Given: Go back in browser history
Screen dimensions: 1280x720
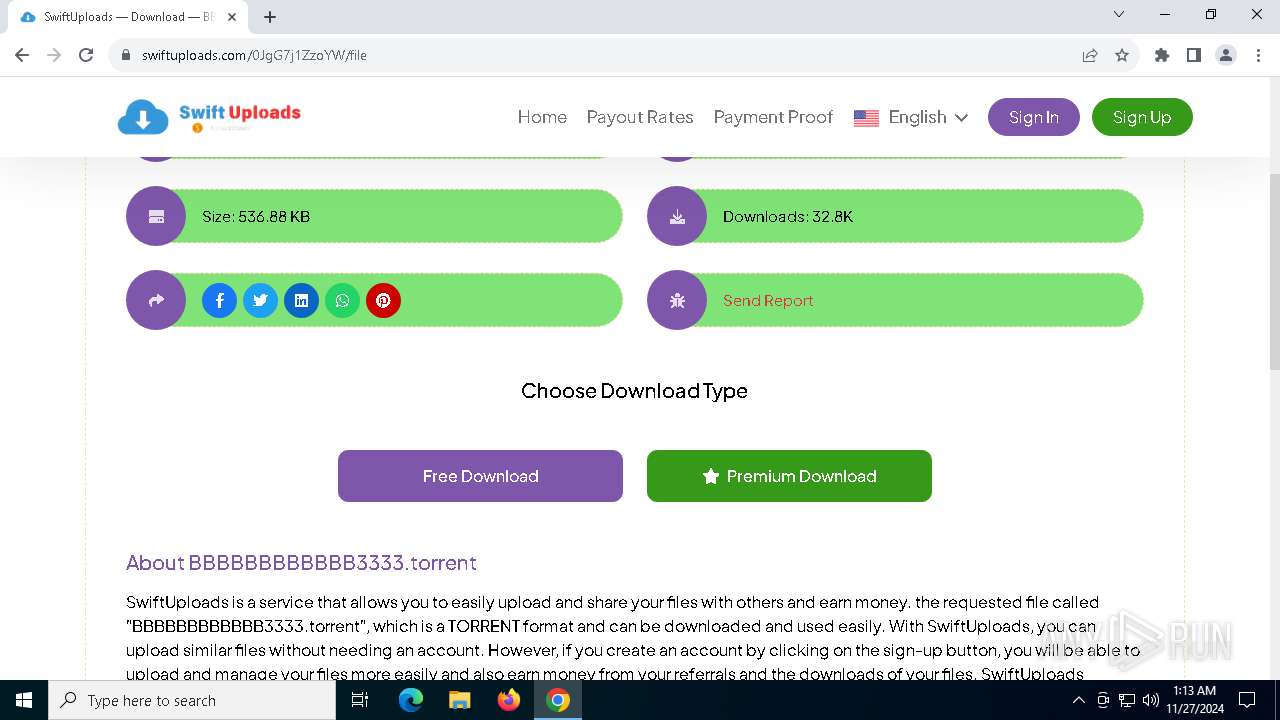Looking at the screenshot, I should [x=22, y=55].
